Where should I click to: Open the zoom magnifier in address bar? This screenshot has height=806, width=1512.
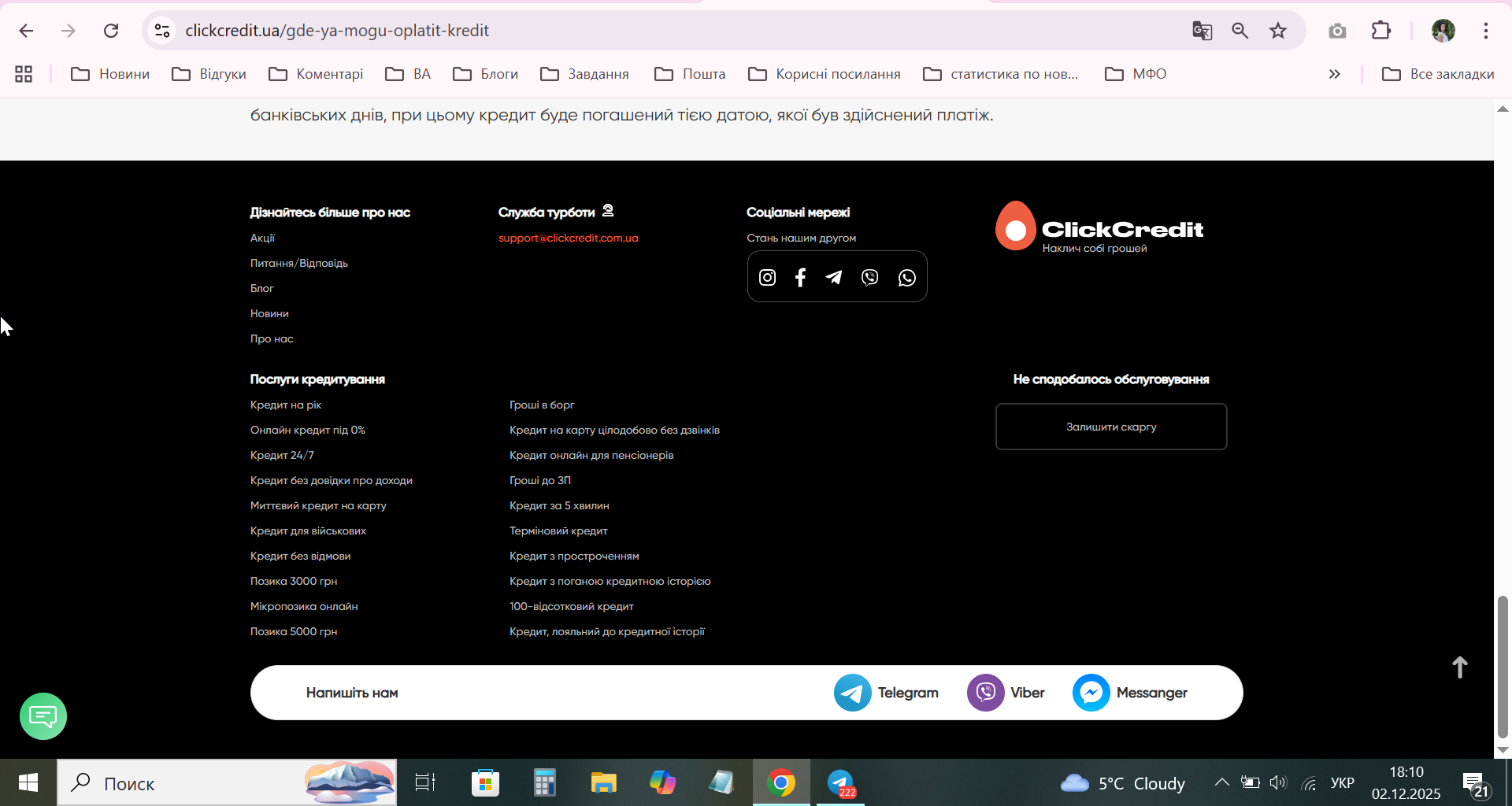point(1240,31)
